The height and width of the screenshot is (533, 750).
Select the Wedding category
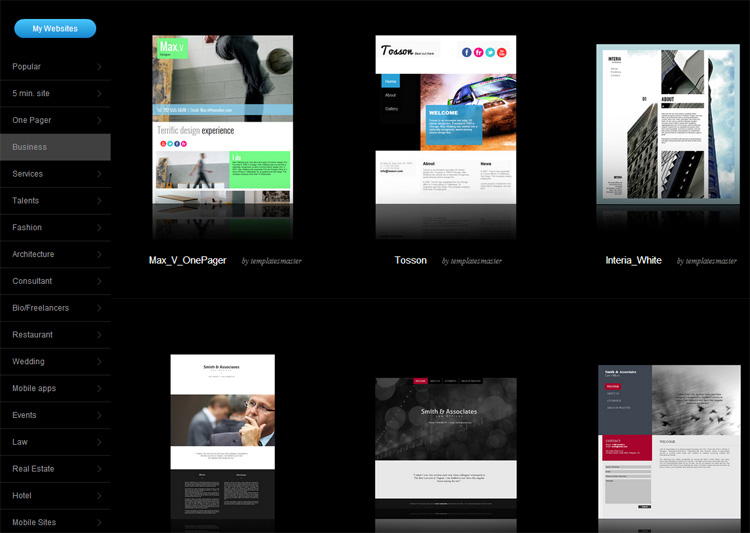28,361
